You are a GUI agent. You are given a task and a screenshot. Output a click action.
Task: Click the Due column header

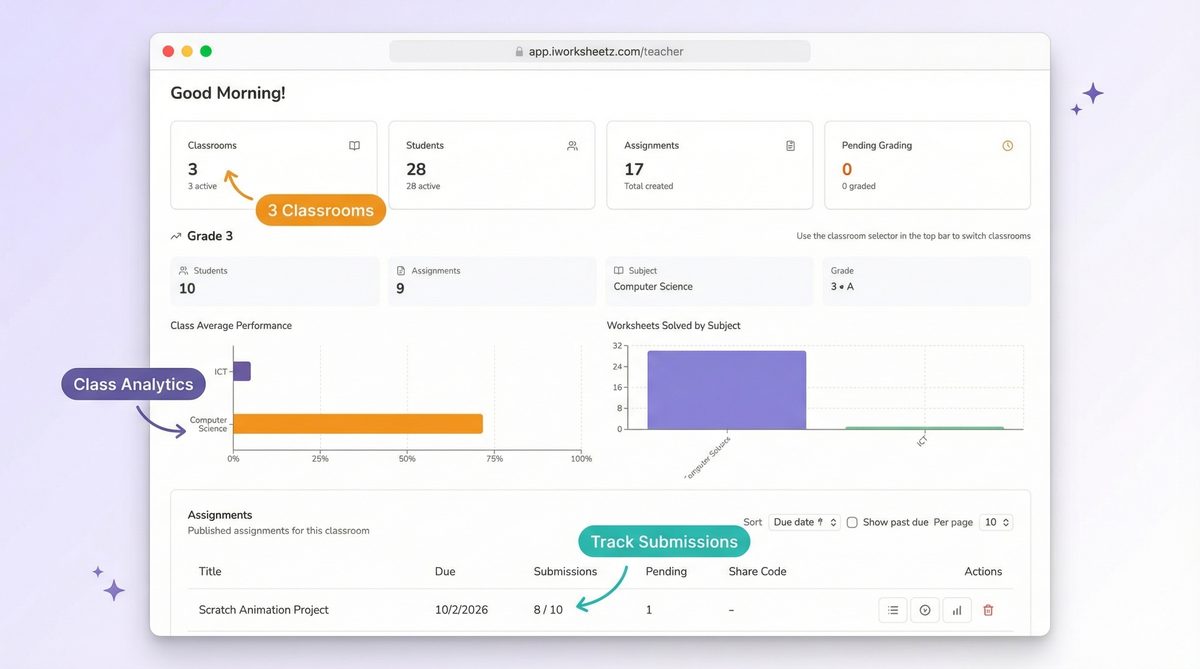coord(445,572)
